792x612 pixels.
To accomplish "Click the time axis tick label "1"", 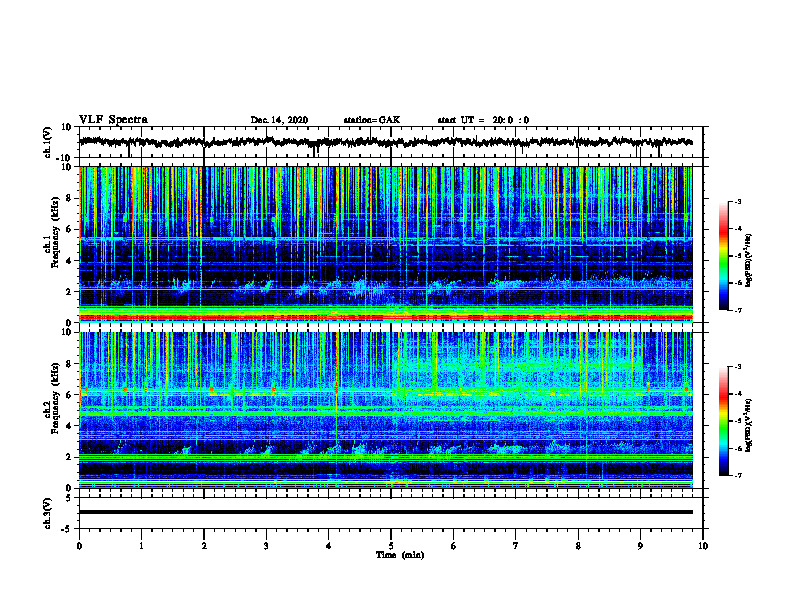I will pyautogui.click(x=141, y=546).
